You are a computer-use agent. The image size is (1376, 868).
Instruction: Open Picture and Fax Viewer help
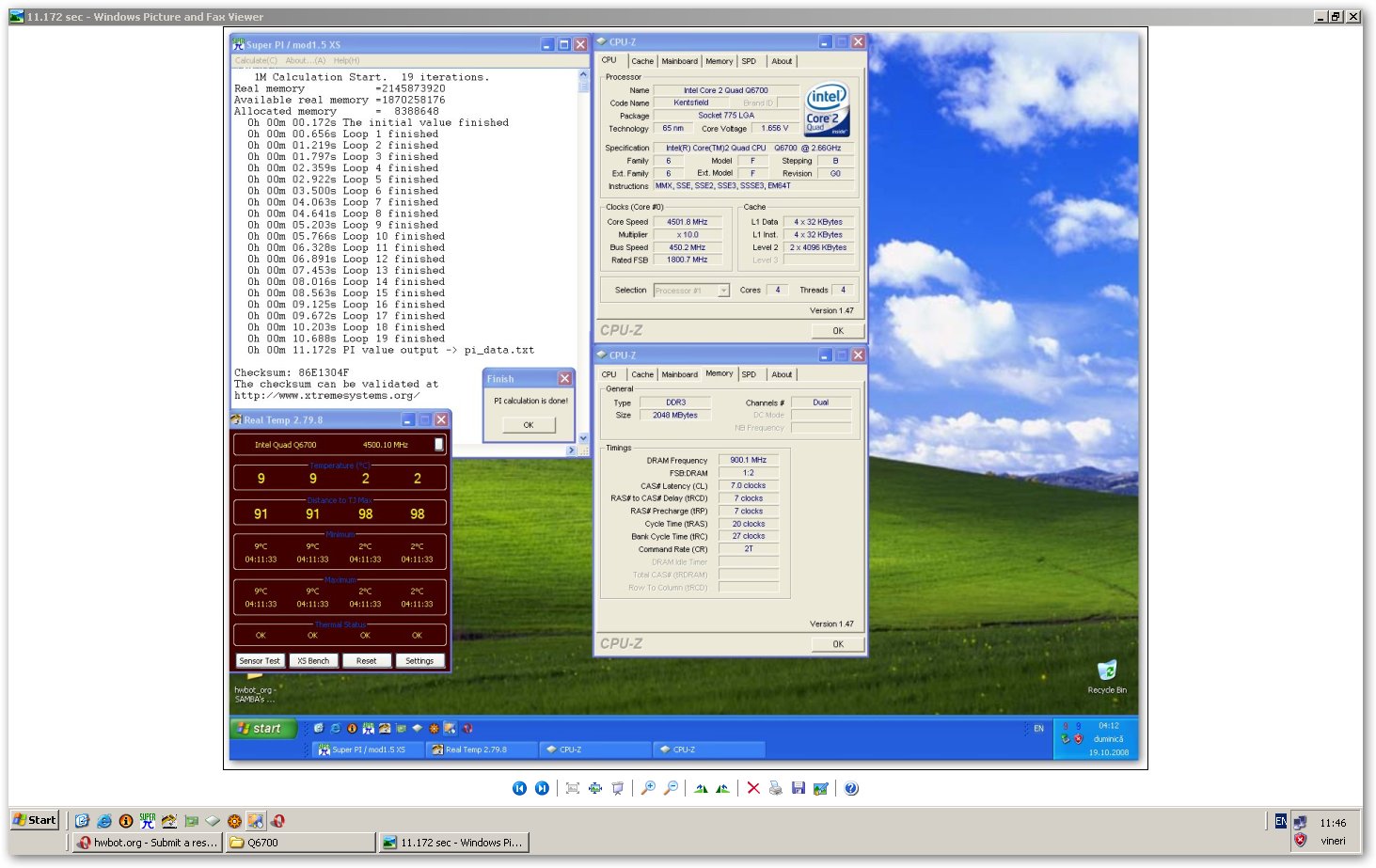851,788
